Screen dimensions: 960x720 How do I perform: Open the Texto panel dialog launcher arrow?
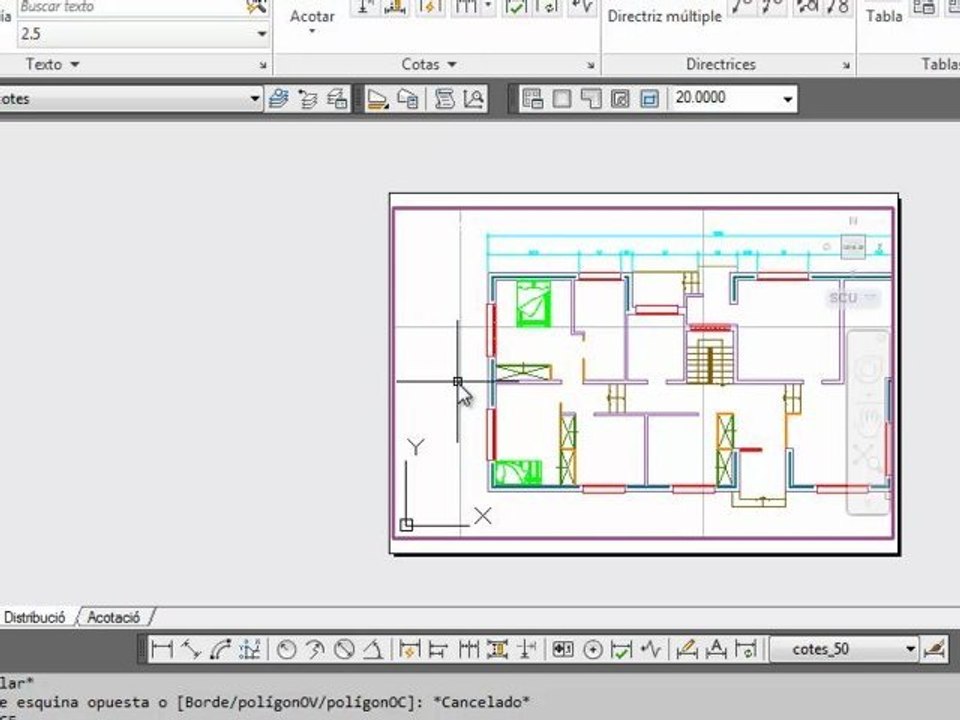tap(263, 65)
